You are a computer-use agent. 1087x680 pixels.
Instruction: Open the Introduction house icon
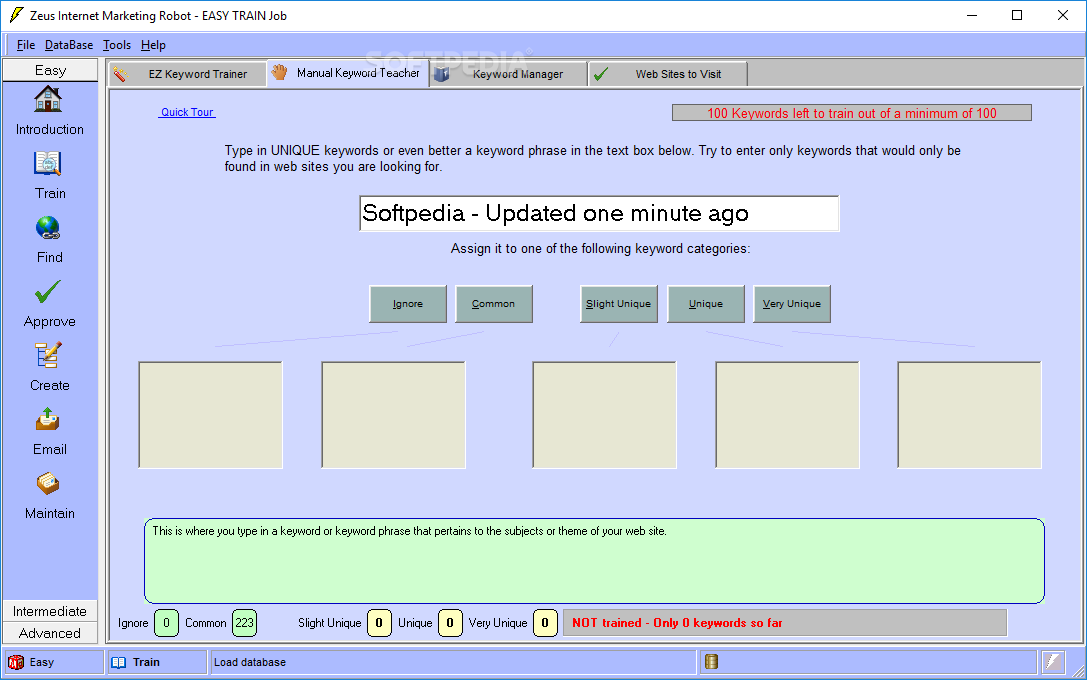click(x=48, y=99)
